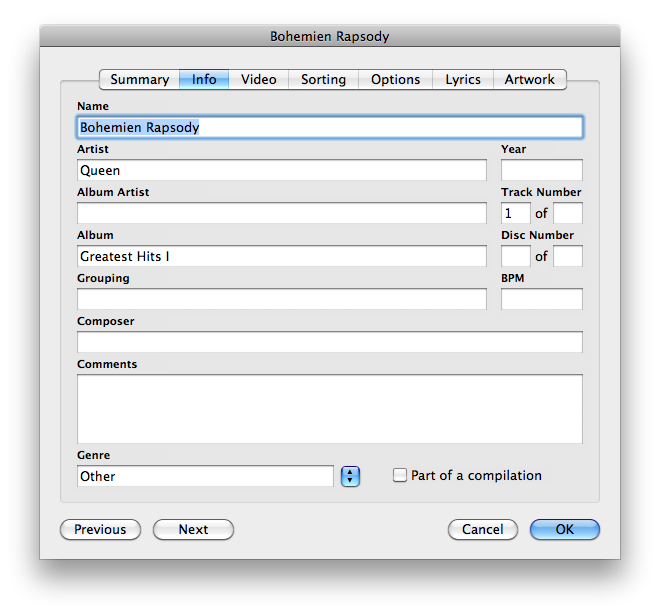
Task: Click the Name field with Bohemien Rapsody
Action: click(x=329, y=128)
